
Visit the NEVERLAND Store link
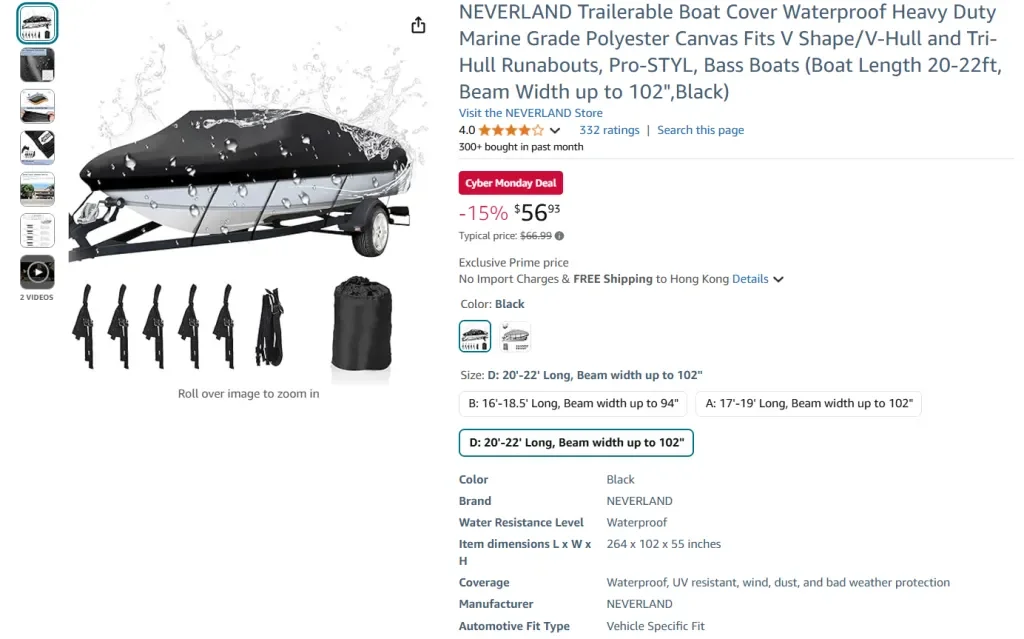(531, 113)
